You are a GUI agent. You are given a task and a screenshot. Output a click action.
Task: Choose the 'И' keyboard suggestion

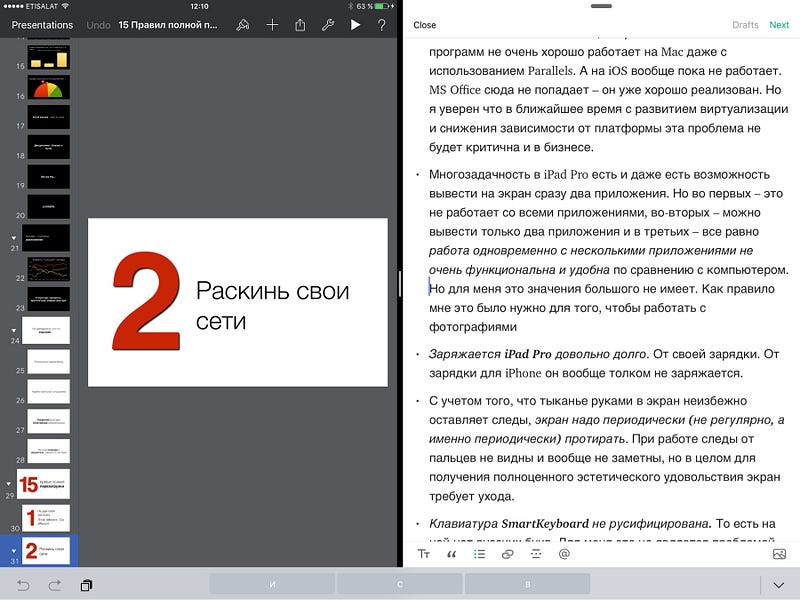click(x=272, y=584)
